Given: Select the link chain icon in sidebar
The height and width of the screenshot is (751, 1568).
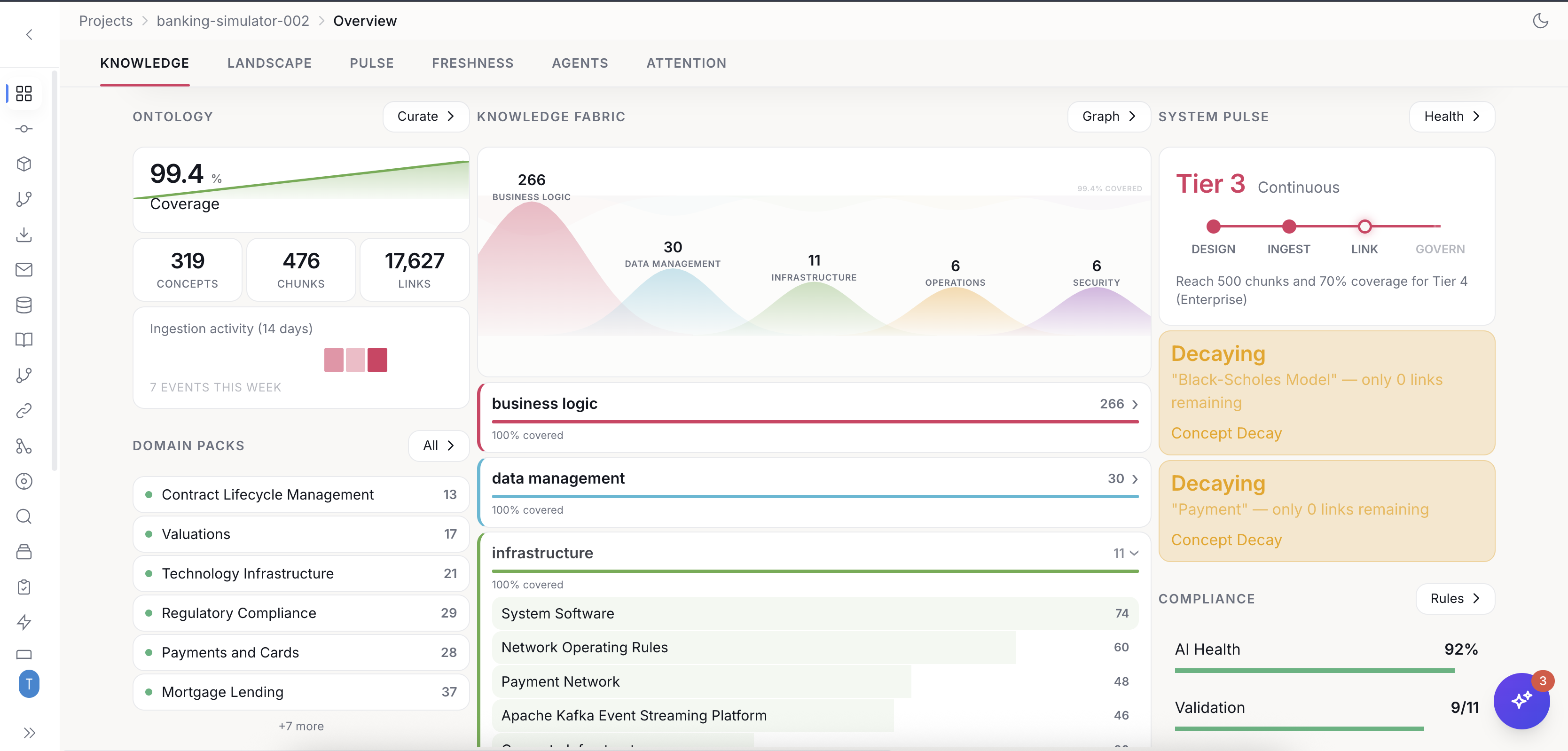Looking at the screenshot, I should pos(24,411).
